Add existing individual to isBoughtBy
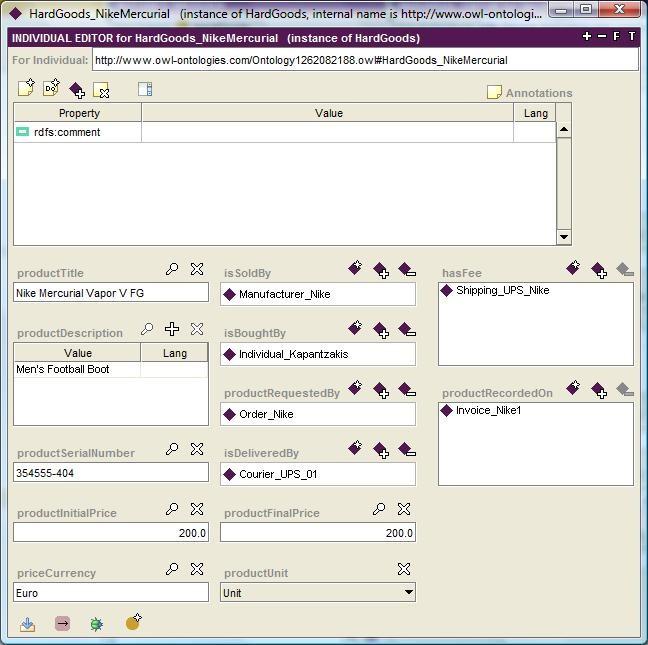 381,330
